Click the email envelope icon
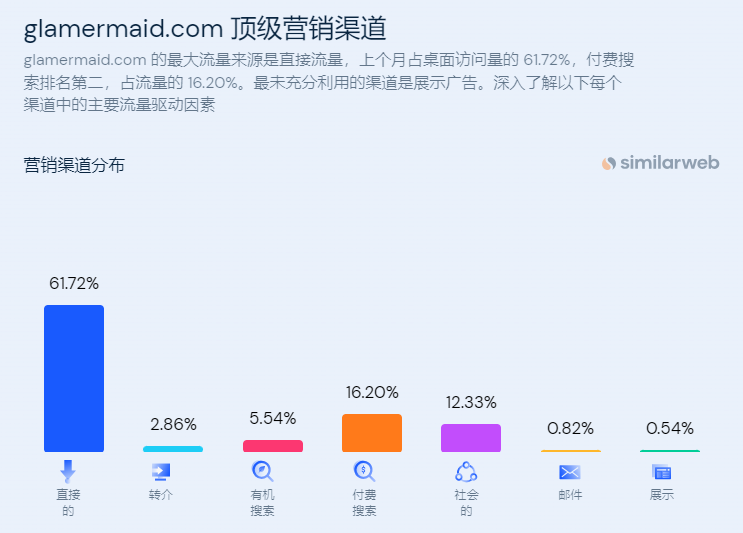This screenshot has width=743, height=533. [570, 472]
